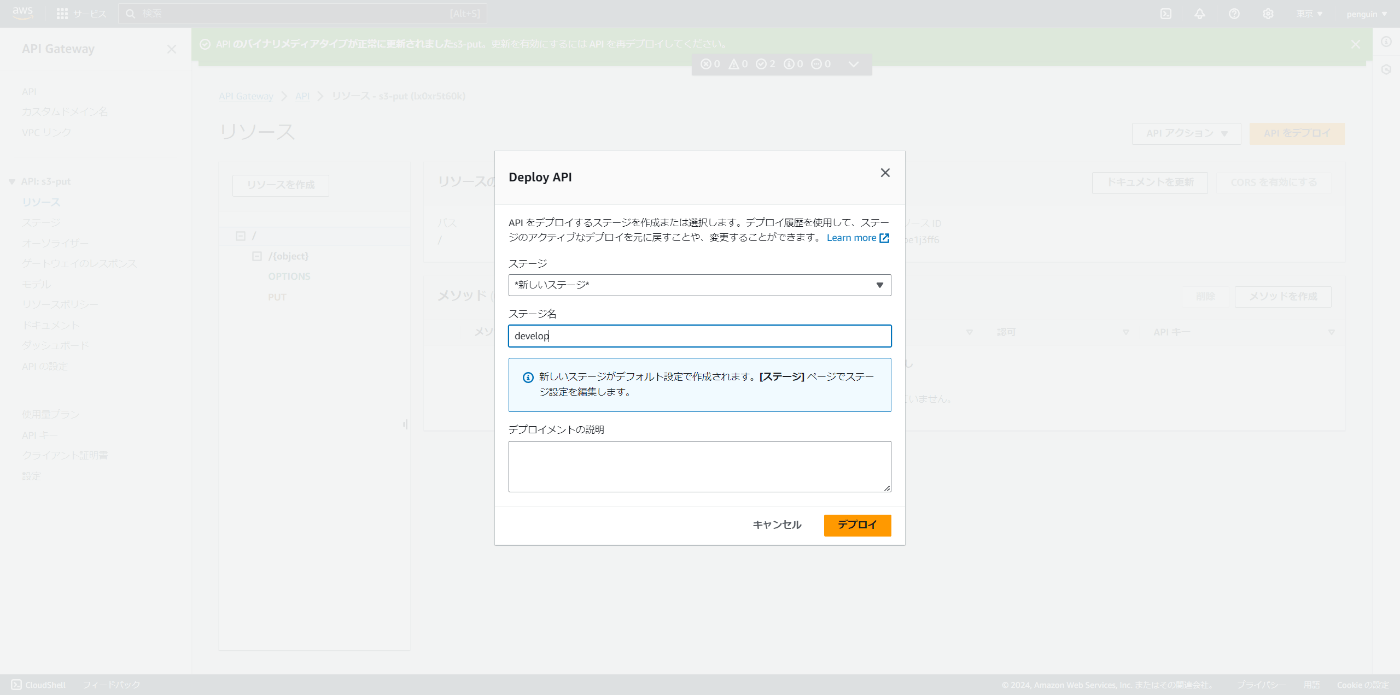1400x695 pixels.
Task: Open 使用量プラン in the sidebar
Action: 50,414
